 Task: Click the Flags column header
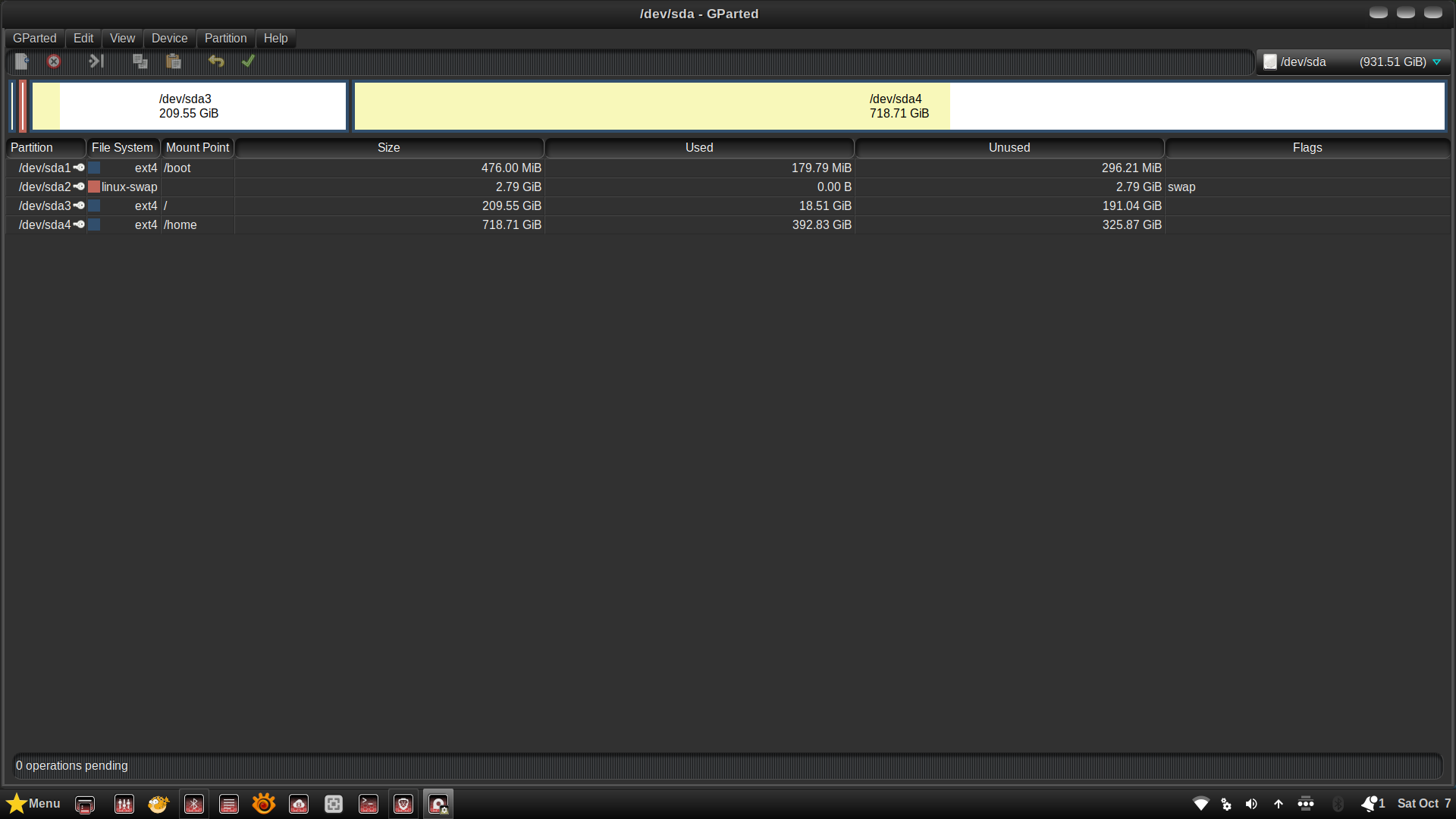click(x=1307, y=148)
